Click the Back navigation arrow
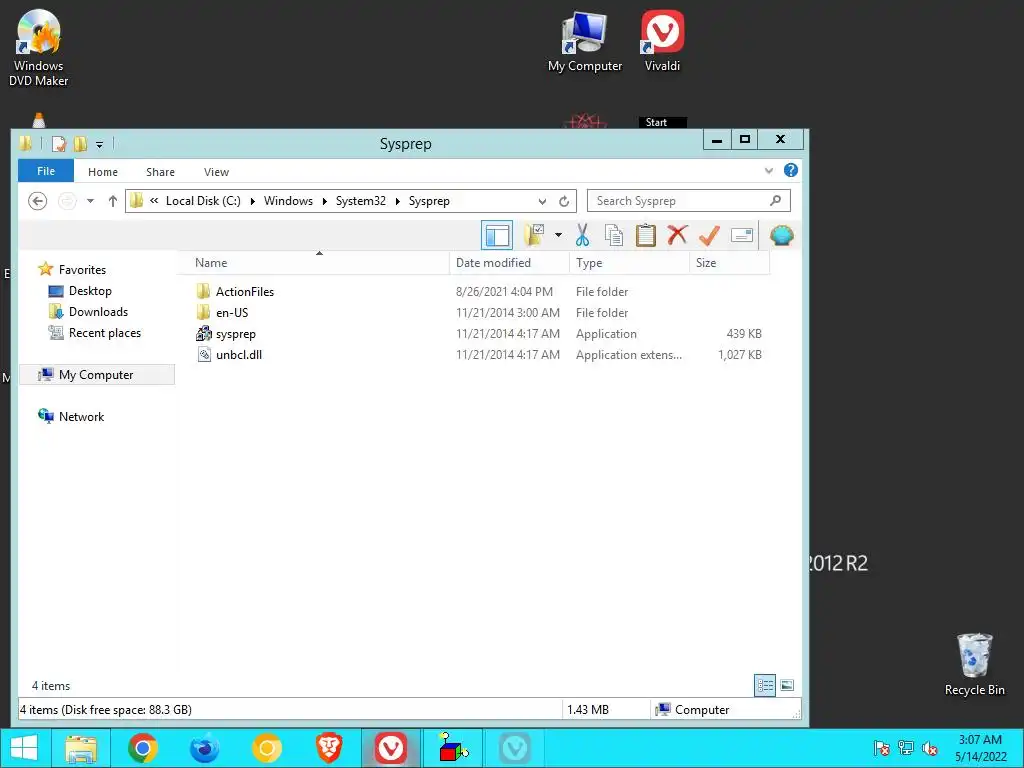The width and height of the screenshot is (1024, 768). (x=38, y=201)
